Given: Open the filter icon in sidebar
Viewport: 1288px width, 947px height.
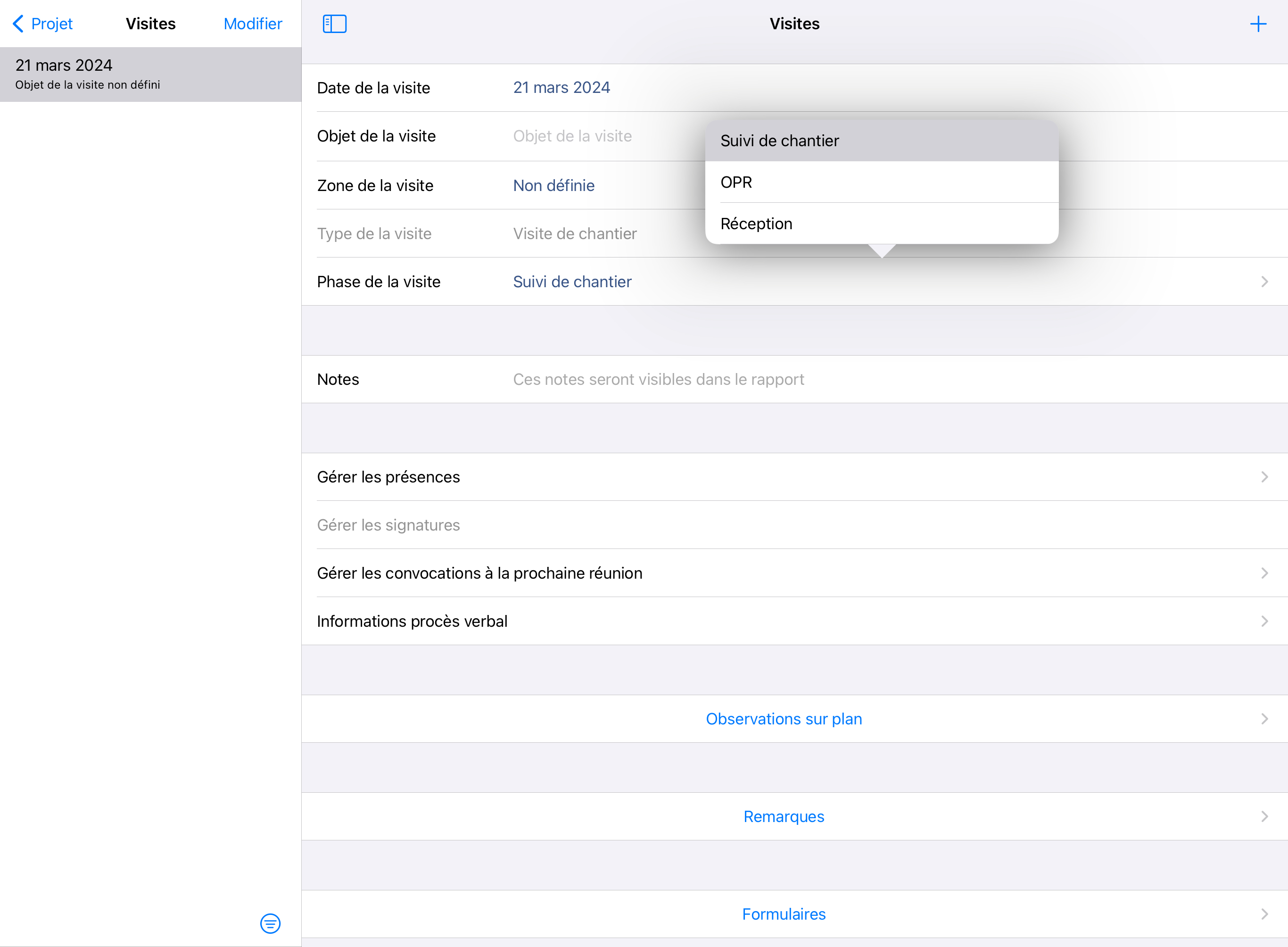Looking at the screenshot, I should tap(270, 923).
